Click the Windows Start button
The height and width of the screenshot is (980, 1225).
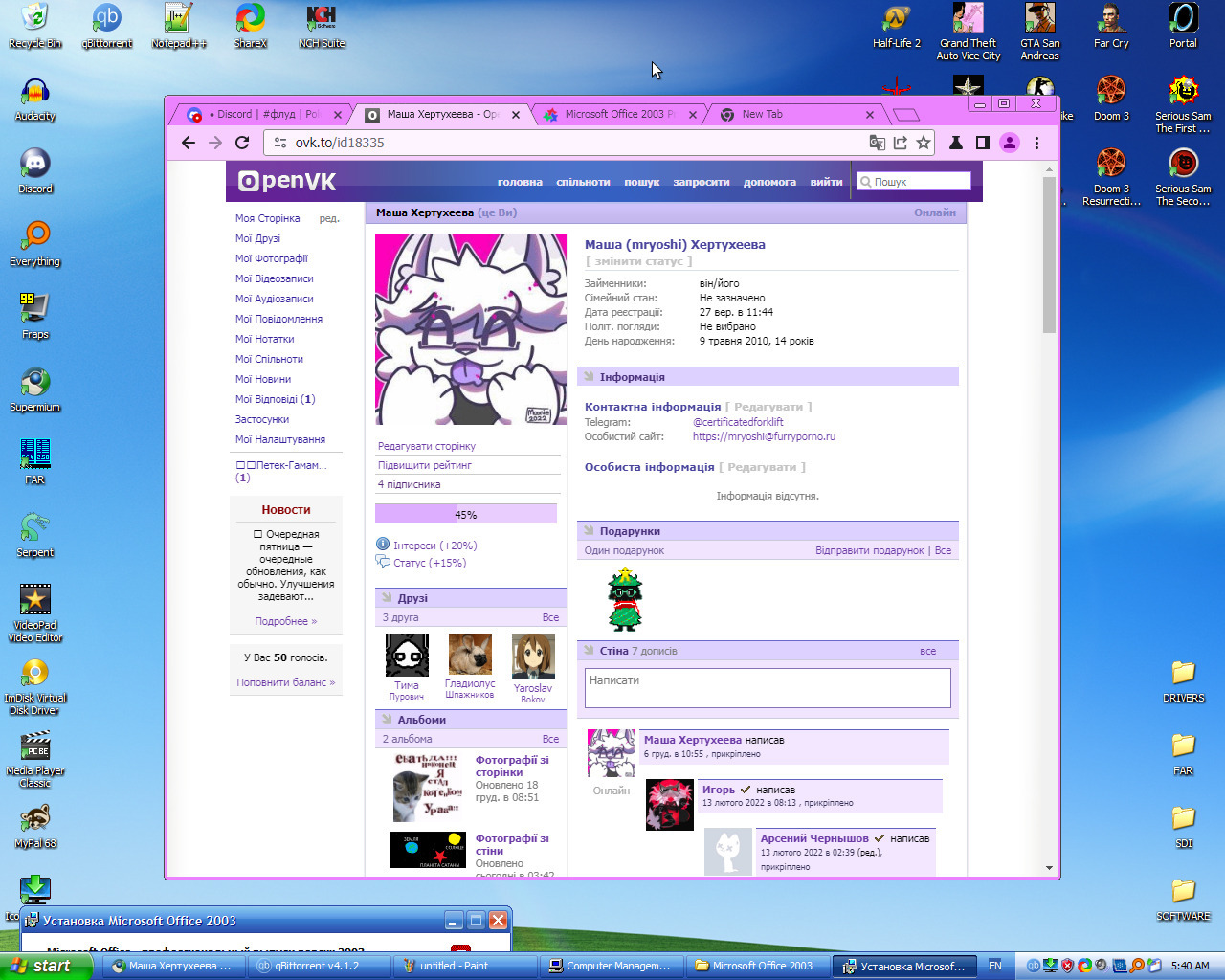pyautogui.click(x=46, y=966)
